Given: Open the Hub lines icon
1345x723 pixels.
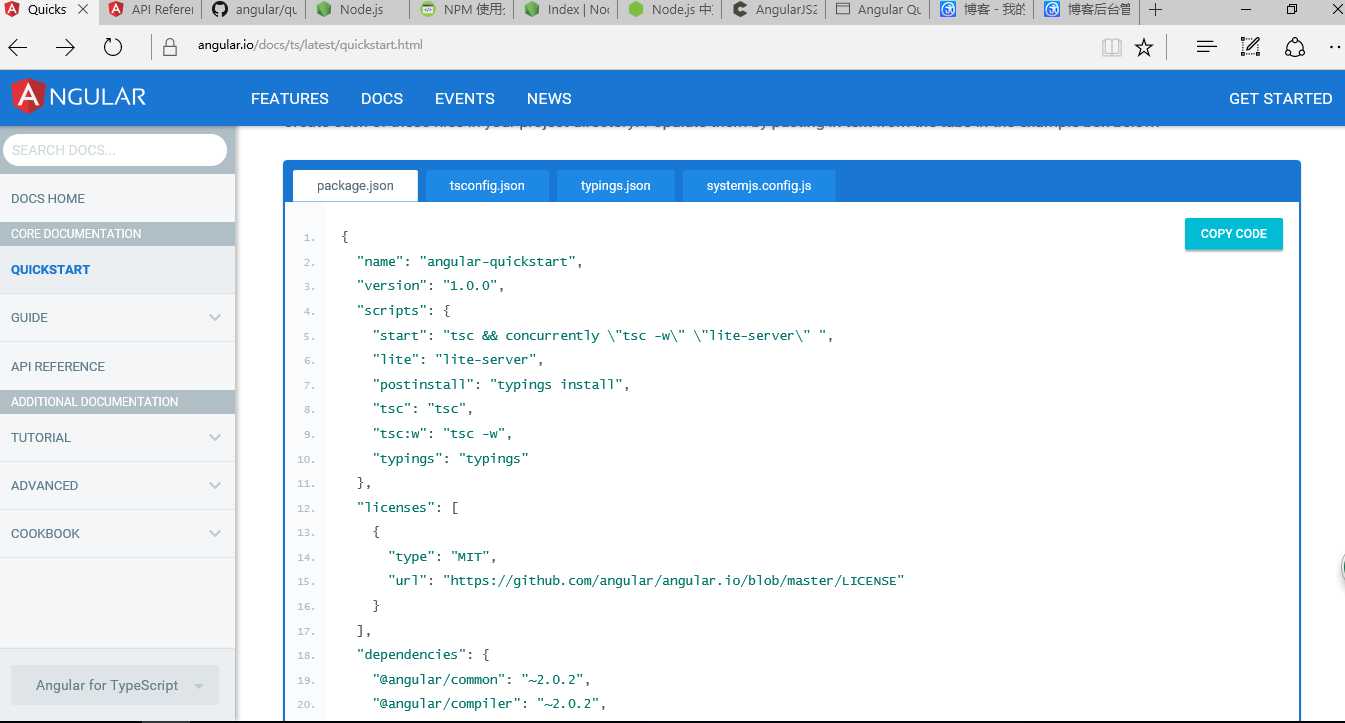Looking at the screenshot, I should click(x=1207, y=47).
